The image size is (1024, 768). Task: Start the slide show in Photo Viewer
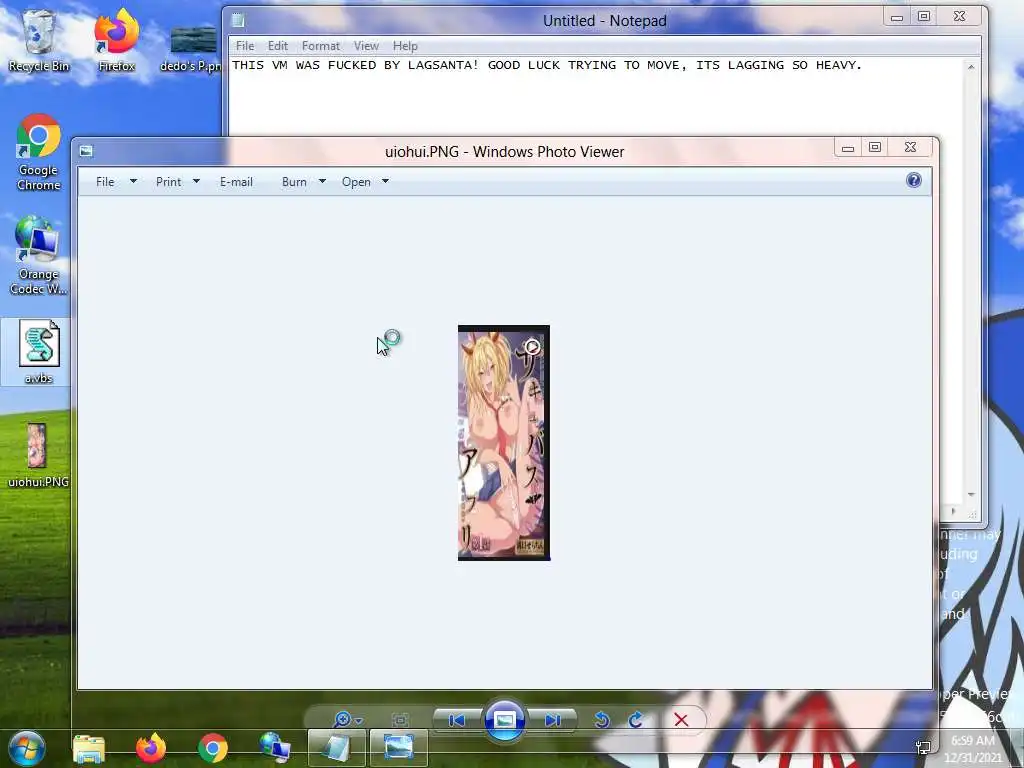click(504, 720)
